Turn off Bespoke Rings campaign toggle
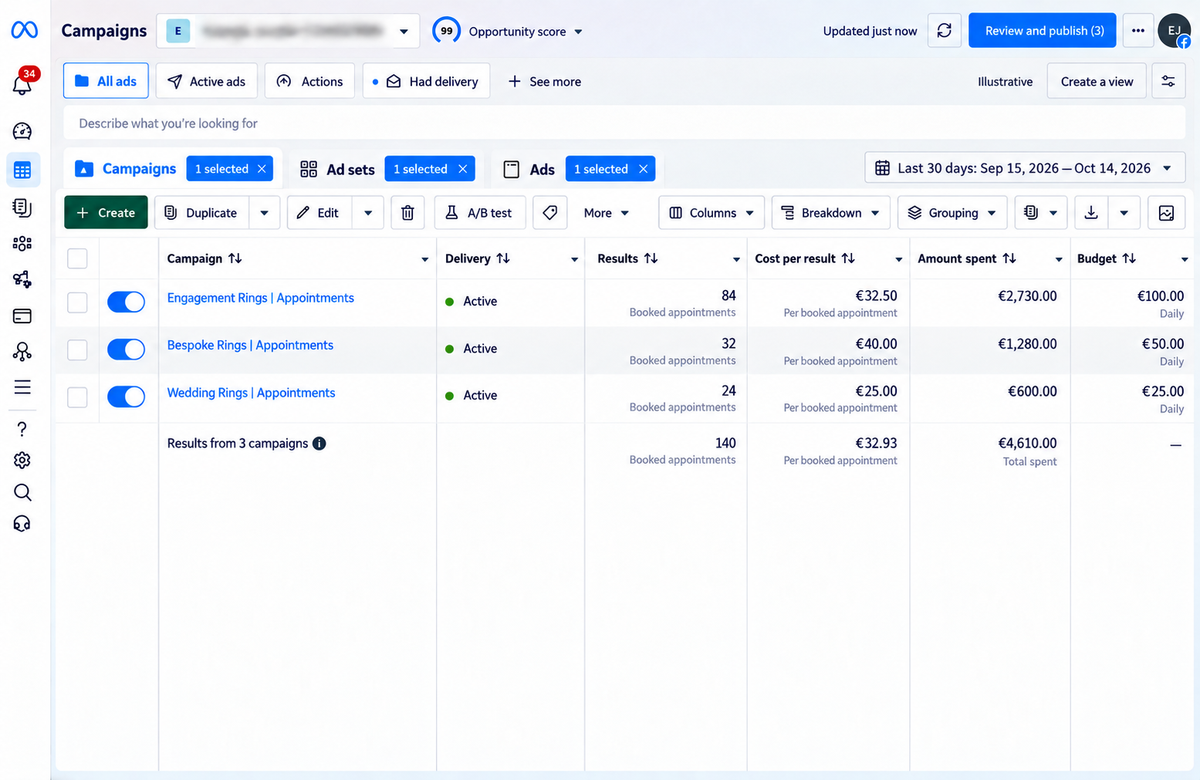The width and height of the screenshot is (1200, 780). [126, 349]
